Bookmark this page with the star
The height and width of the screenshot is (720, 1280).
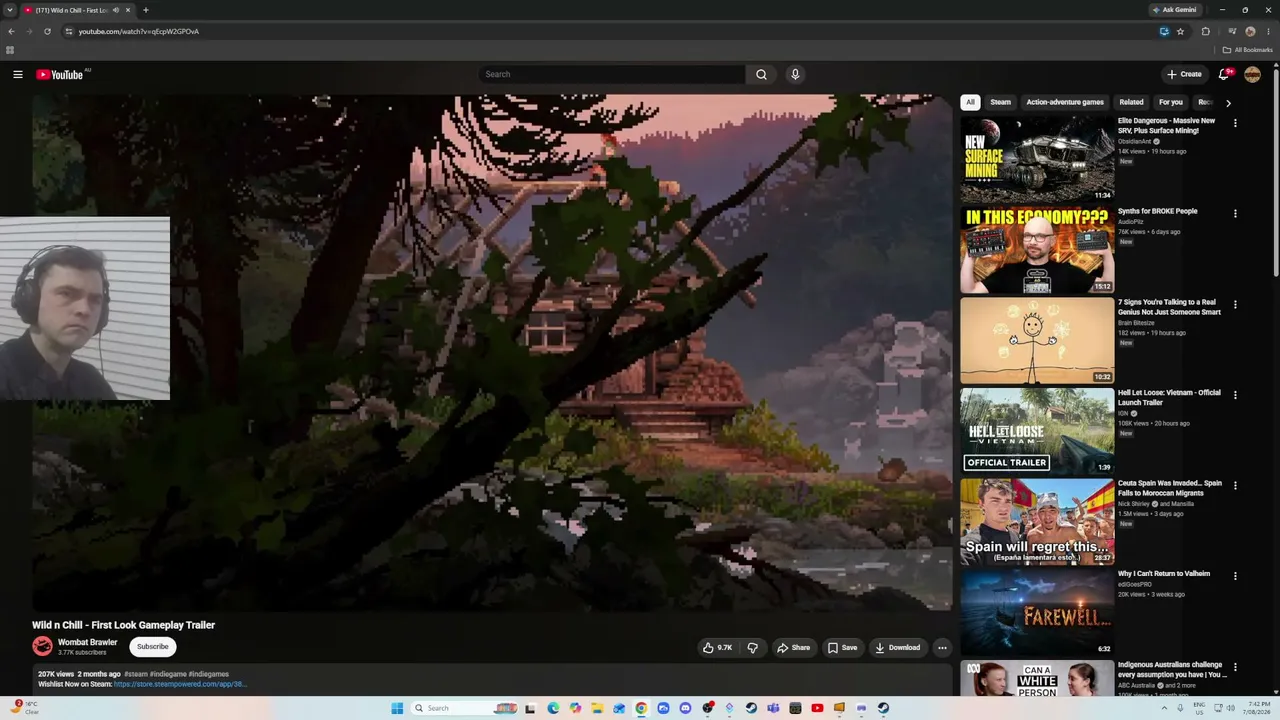click(1181, 31)
